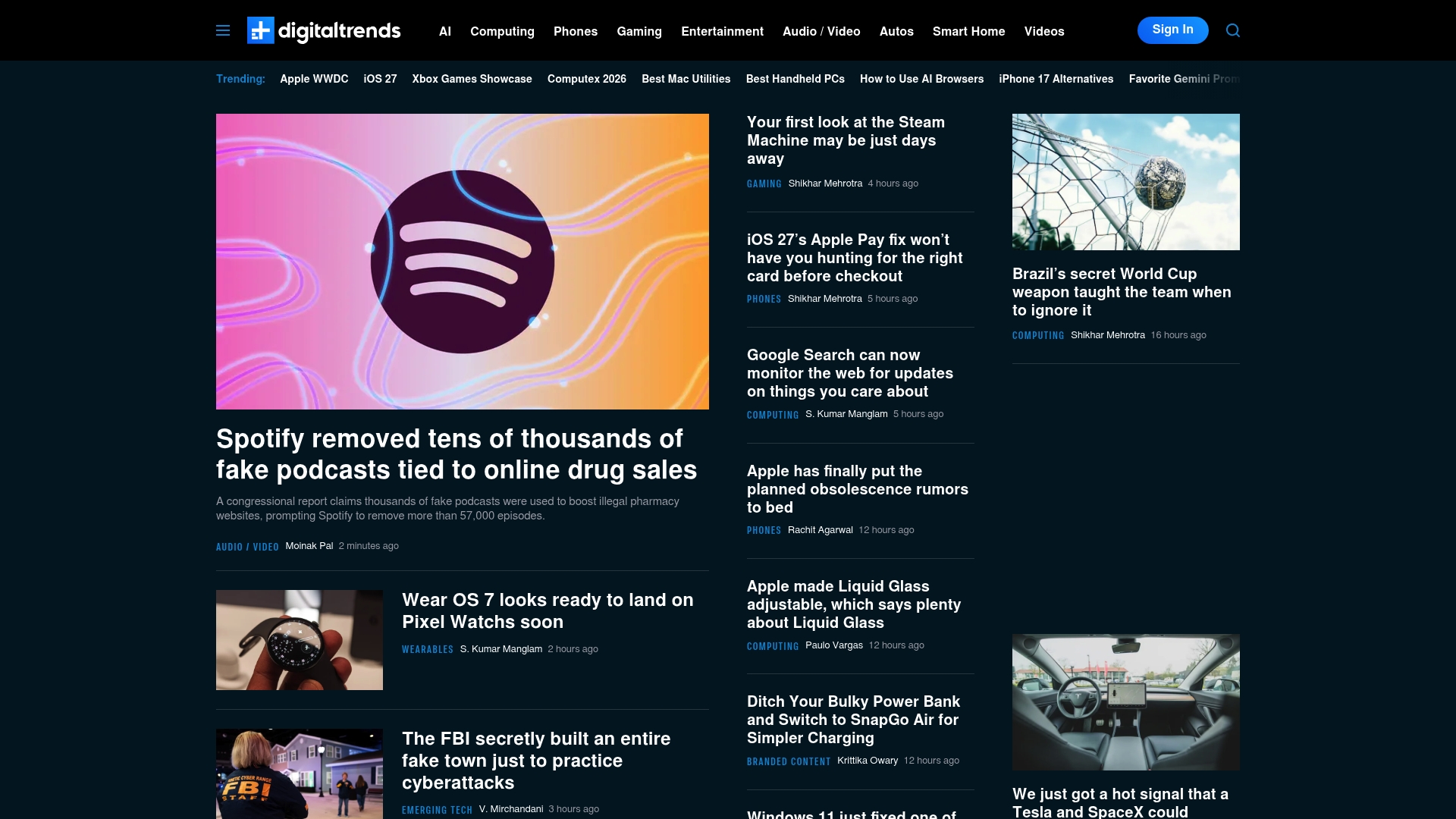The width and height of the screenshot is (1456, 819).
Task: View author Krittika Owary's profile
Action: tap(868, 761)
